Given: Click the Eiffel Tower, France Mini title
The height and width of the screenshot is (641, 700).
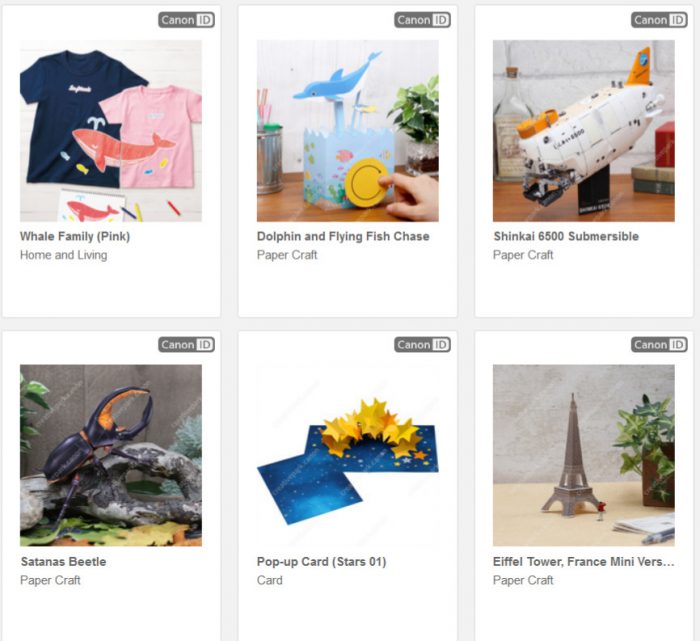Looking at the screenshot, I should click(583, 562).
